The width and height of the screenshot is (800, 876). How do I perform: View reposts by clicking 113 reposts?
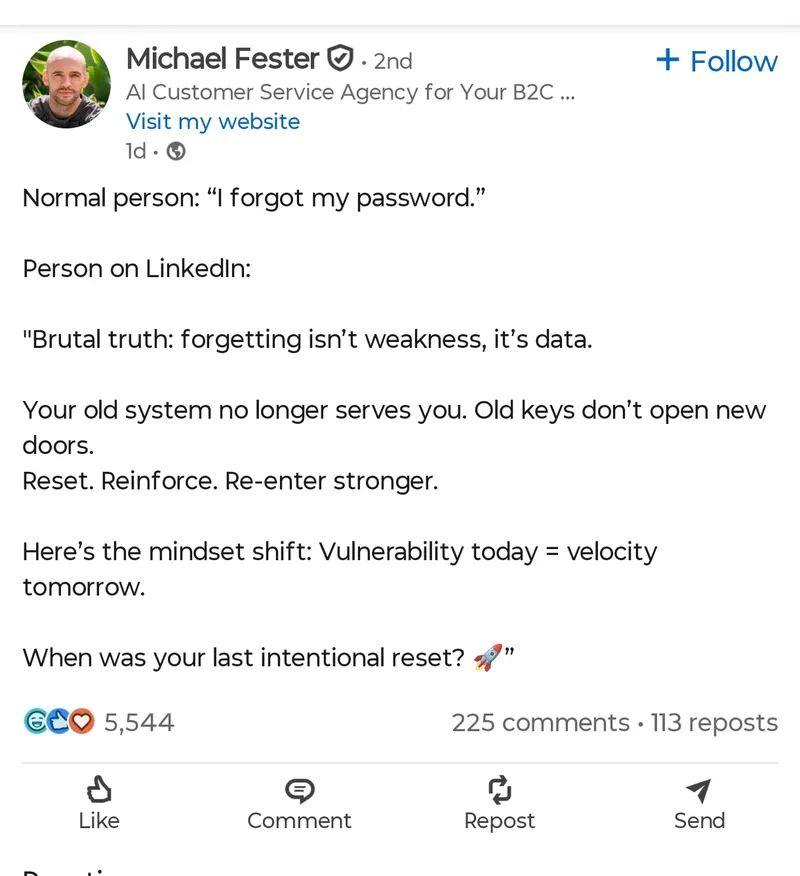(x=715, y=722)
